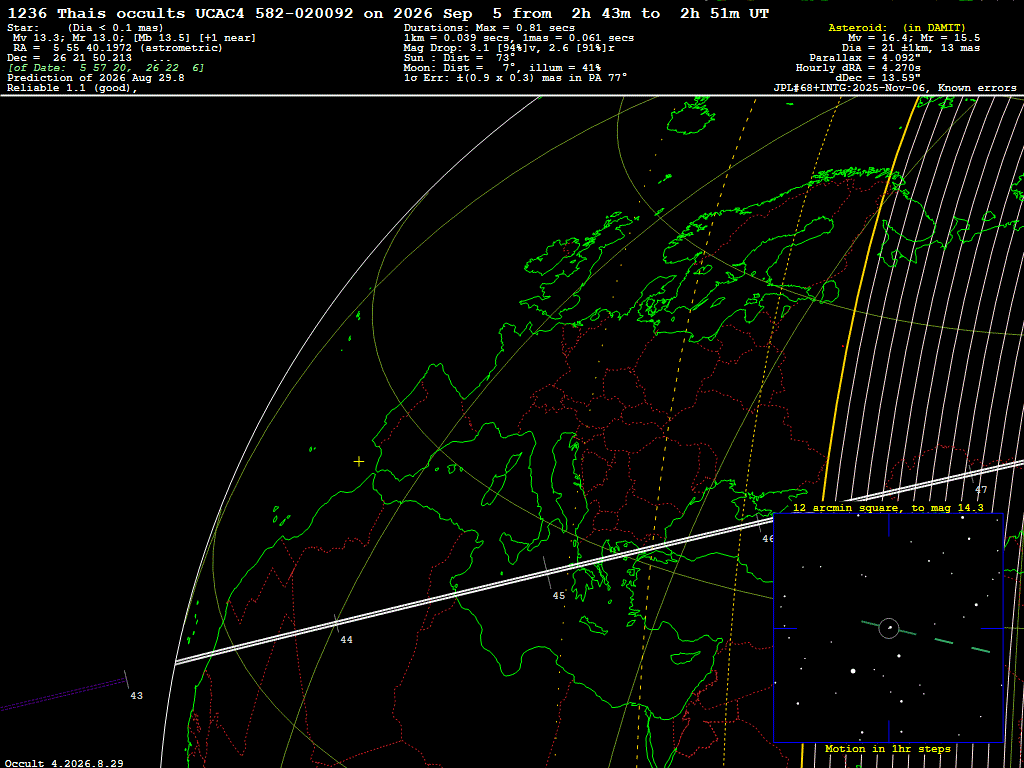Click the 'Reliable 1.1 (good)' text

[72, 88]
